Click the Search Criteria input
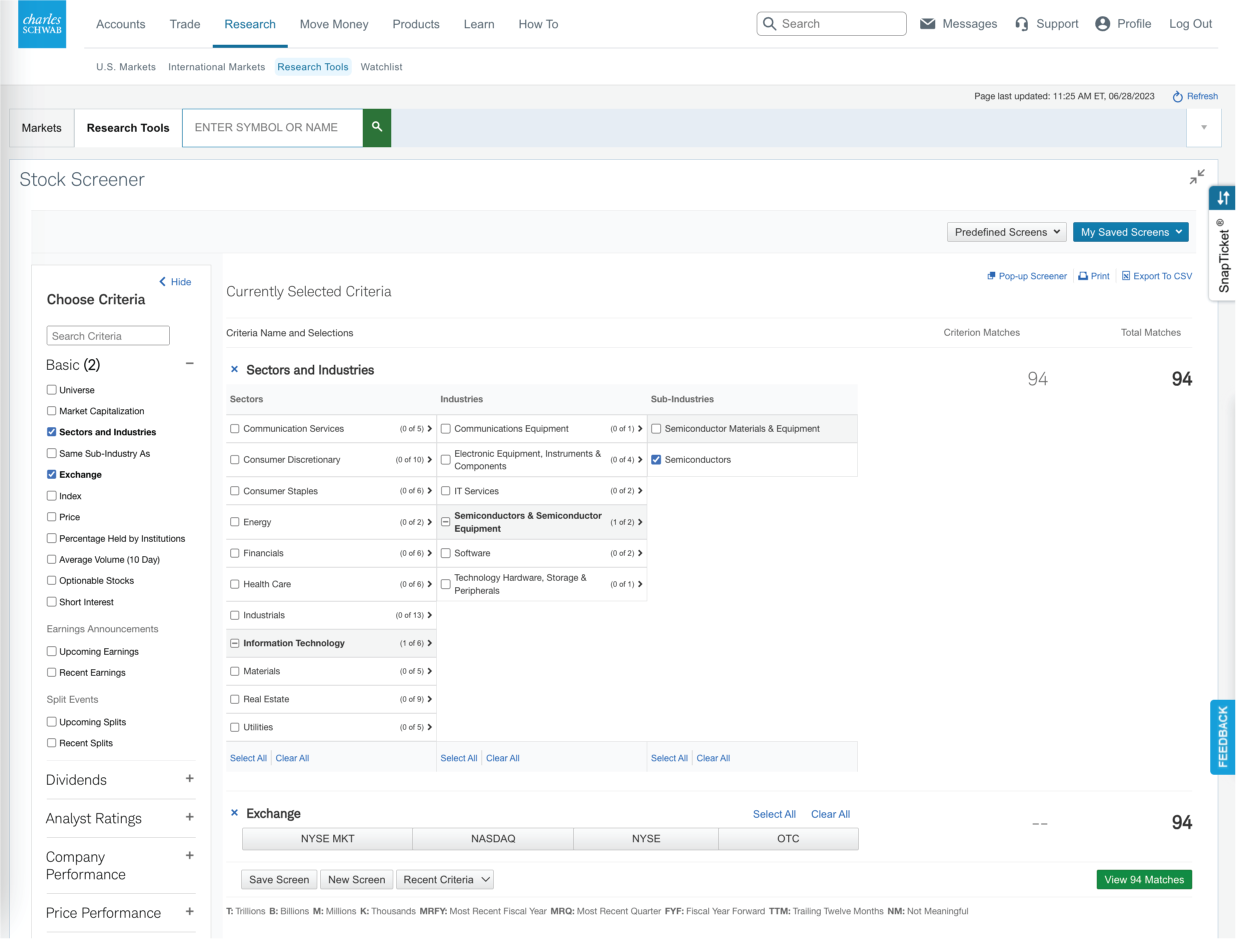Image resolution: width=1236 pixels, height=939 pixels. (x=108, y=336)
